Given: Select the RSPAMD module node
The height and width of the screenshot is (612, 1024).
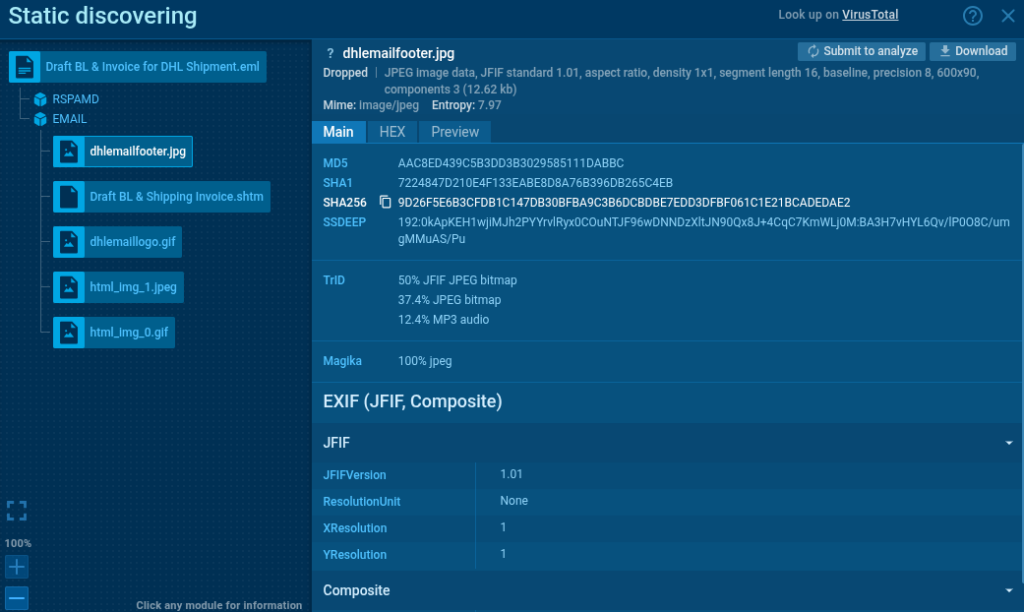Looking at the screenshot, I should click(75, 99).
